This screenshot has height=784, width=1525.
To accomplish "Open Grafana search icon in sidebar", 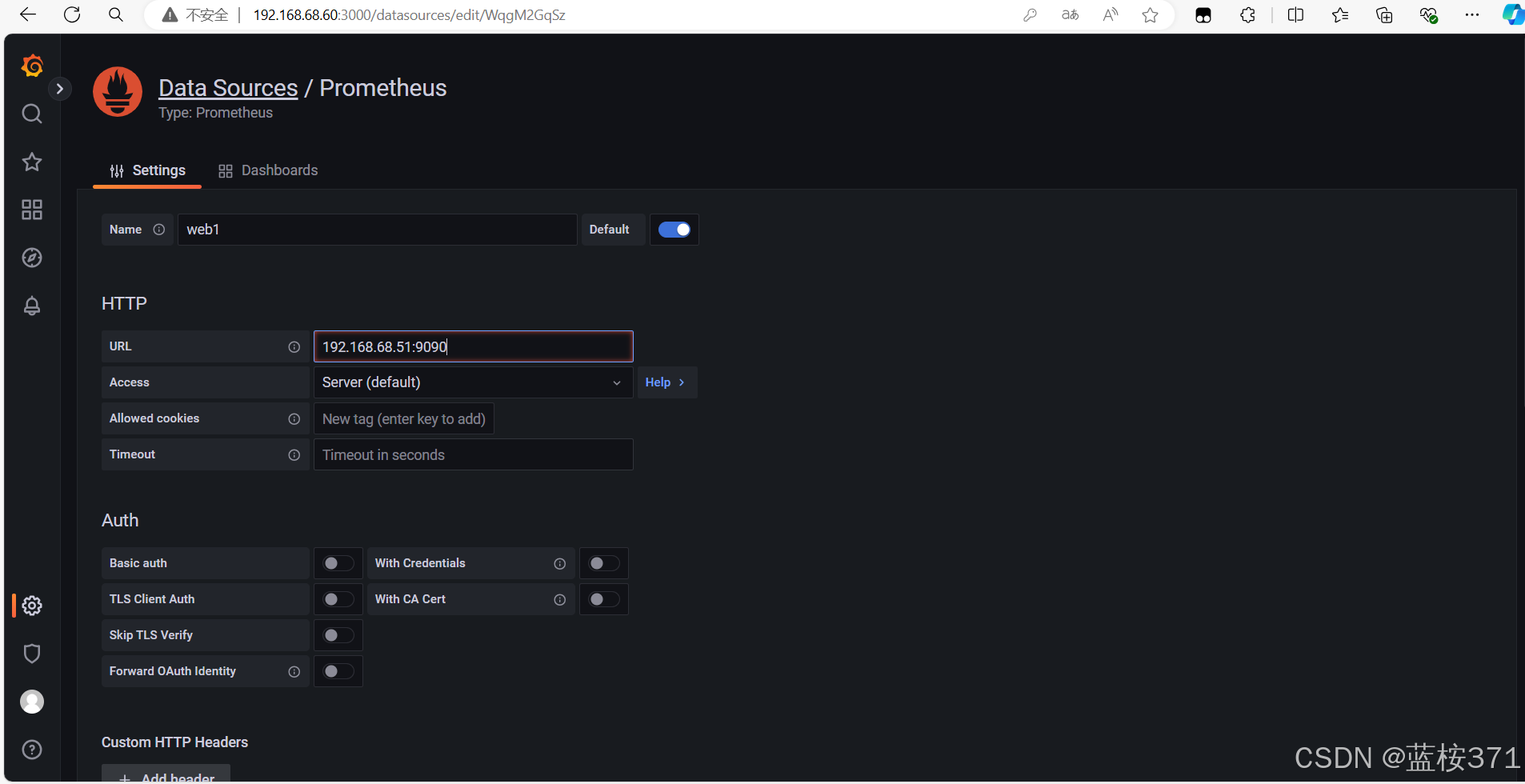I will (32, 114).
